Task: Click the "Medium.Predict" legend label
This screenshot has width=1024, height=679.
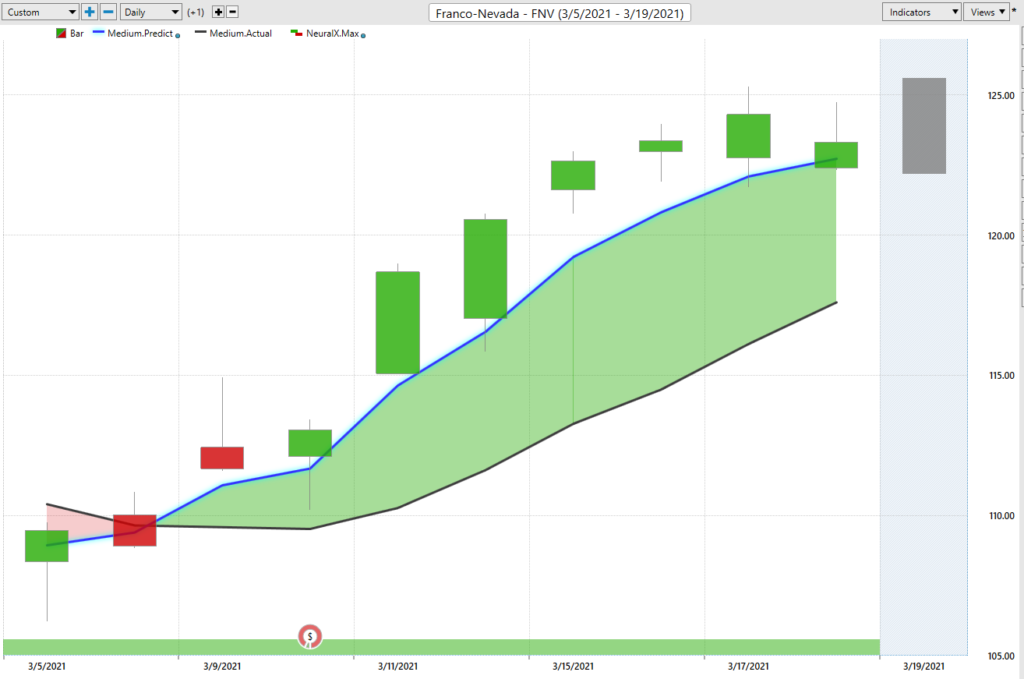Action: (x=140, y=33)
